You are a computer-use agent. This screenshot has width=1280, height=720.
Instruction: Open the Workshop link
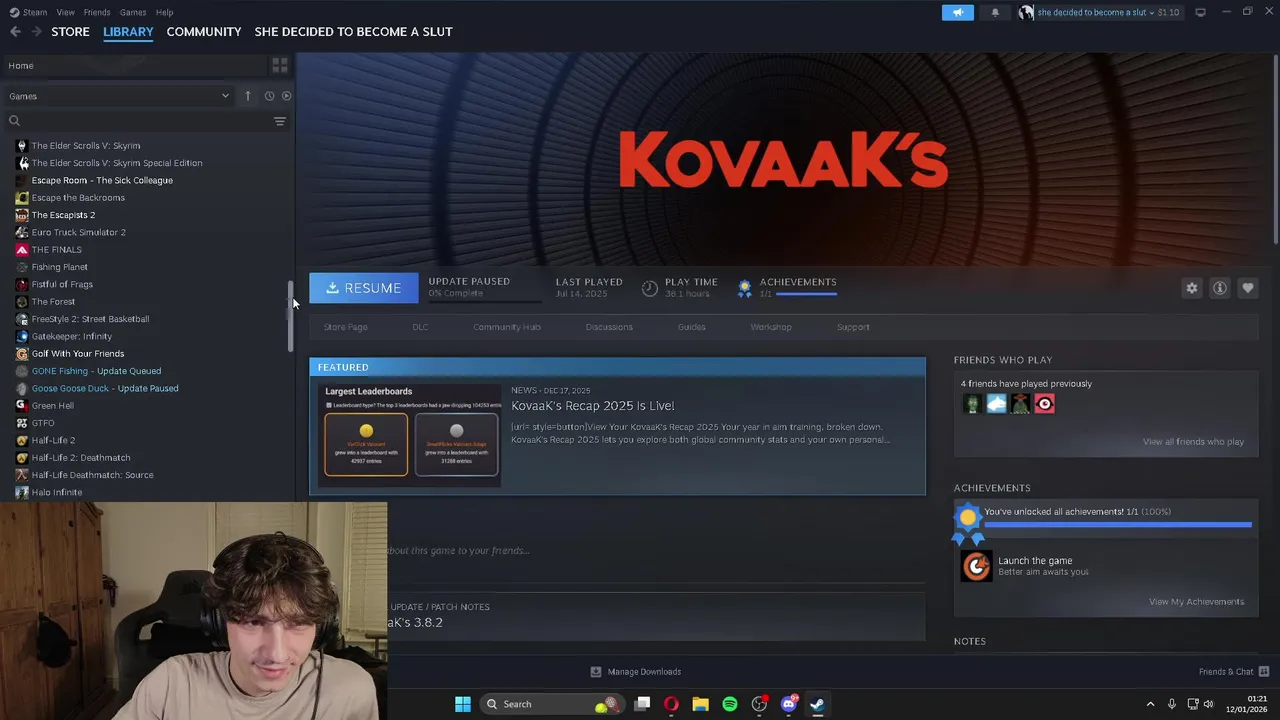pos(771,327)
